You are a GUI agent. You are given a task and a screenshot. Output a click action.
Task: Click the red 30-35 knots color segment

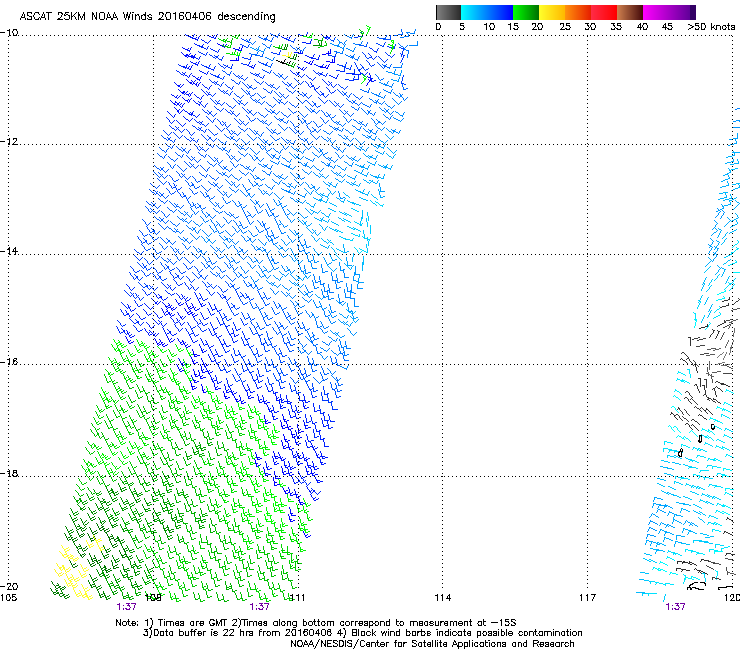point(604,12)
